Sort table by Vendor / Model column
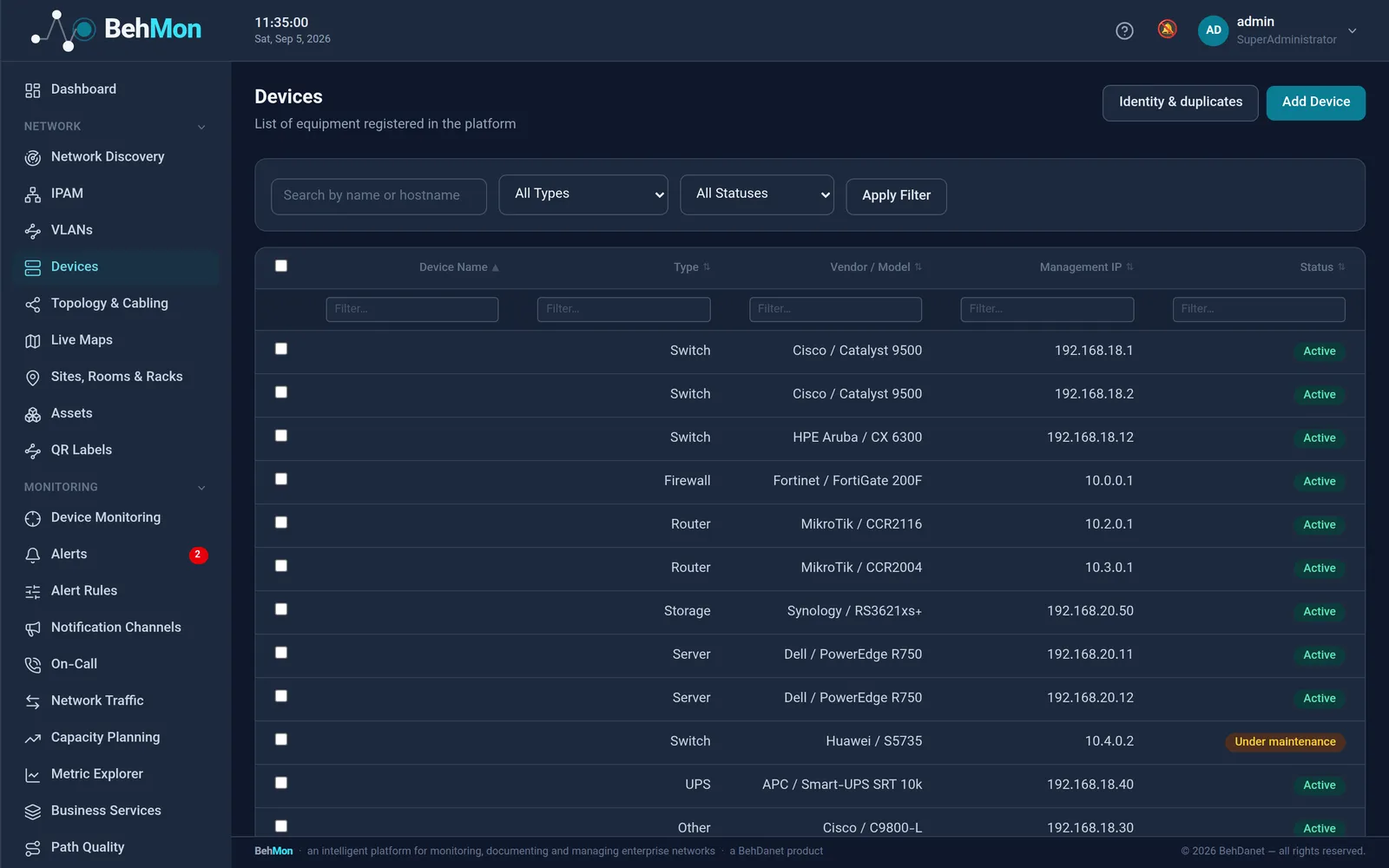The image size is (1389, 868). click(876, 267)
